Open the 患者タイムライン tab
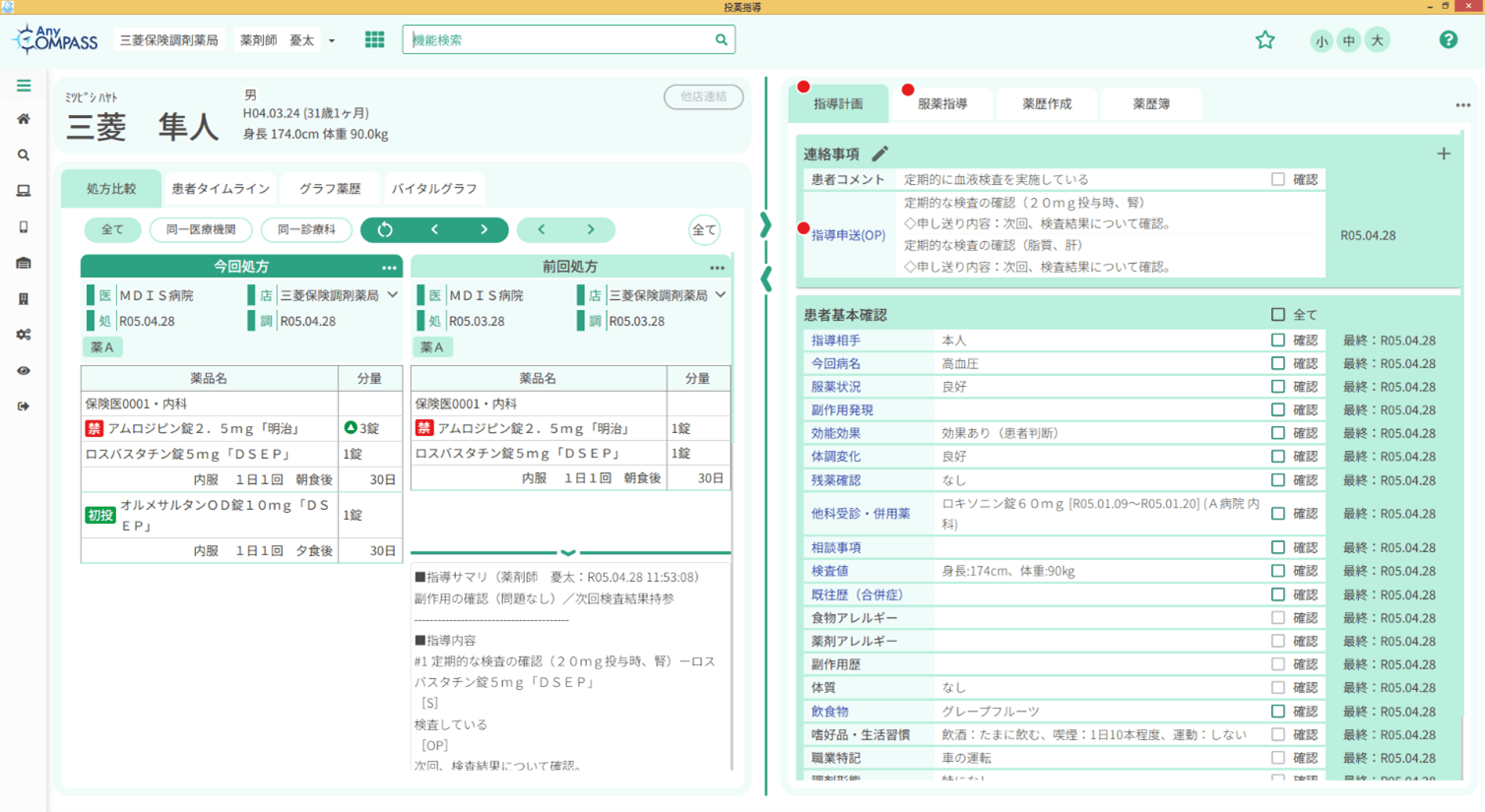 (220, 189)
